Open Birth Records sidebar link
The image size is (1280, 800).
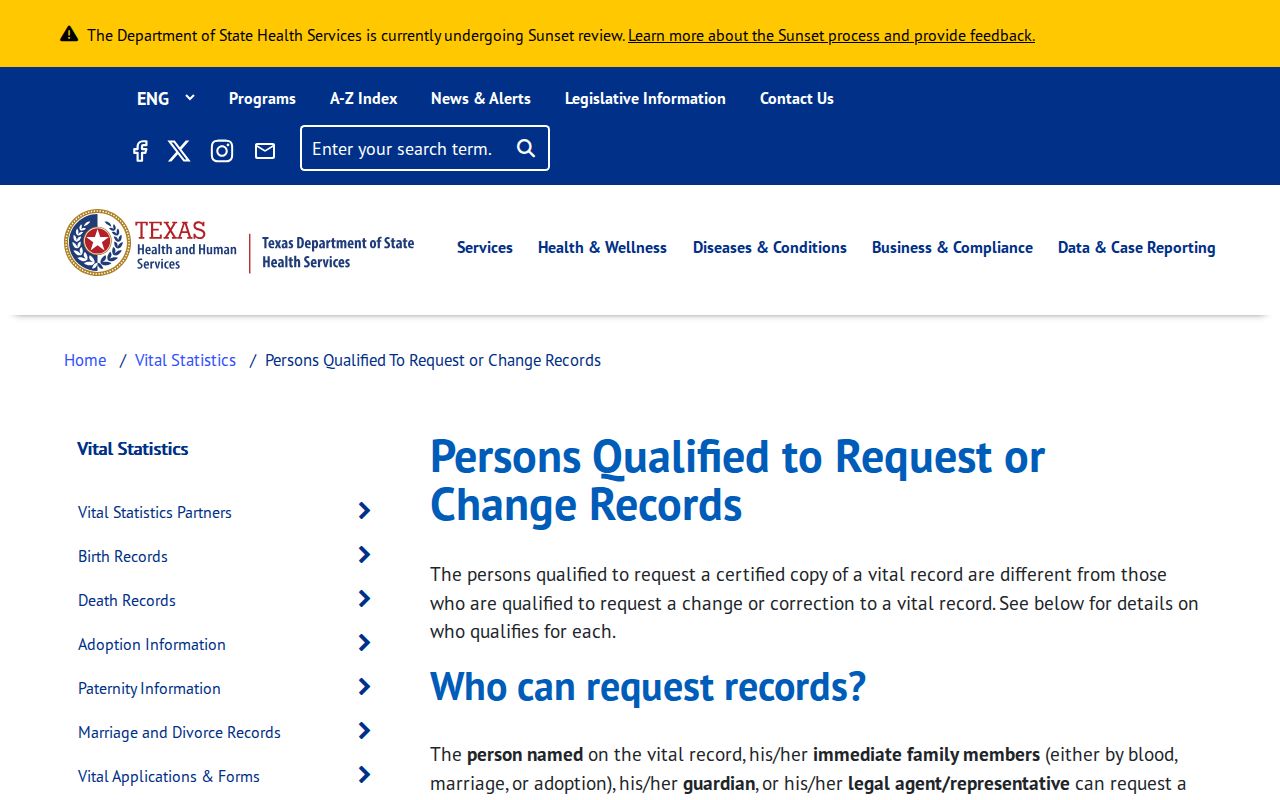[x=123, y=556]
